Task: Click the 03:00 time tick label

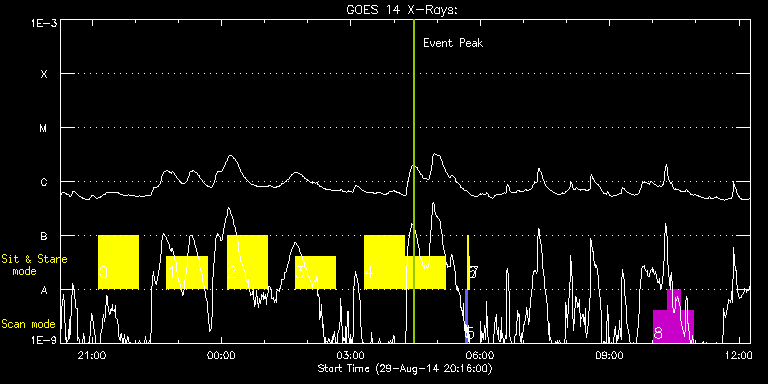Action: pos(351,356)
